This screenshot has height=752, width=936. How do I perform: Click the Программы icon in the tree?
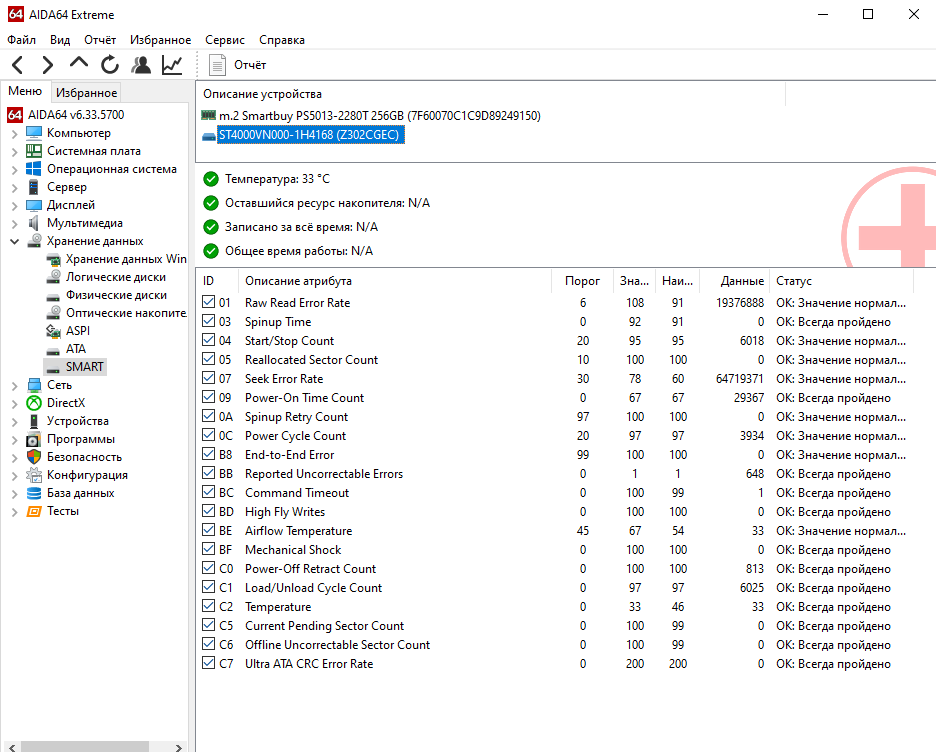tap(34, 439)
